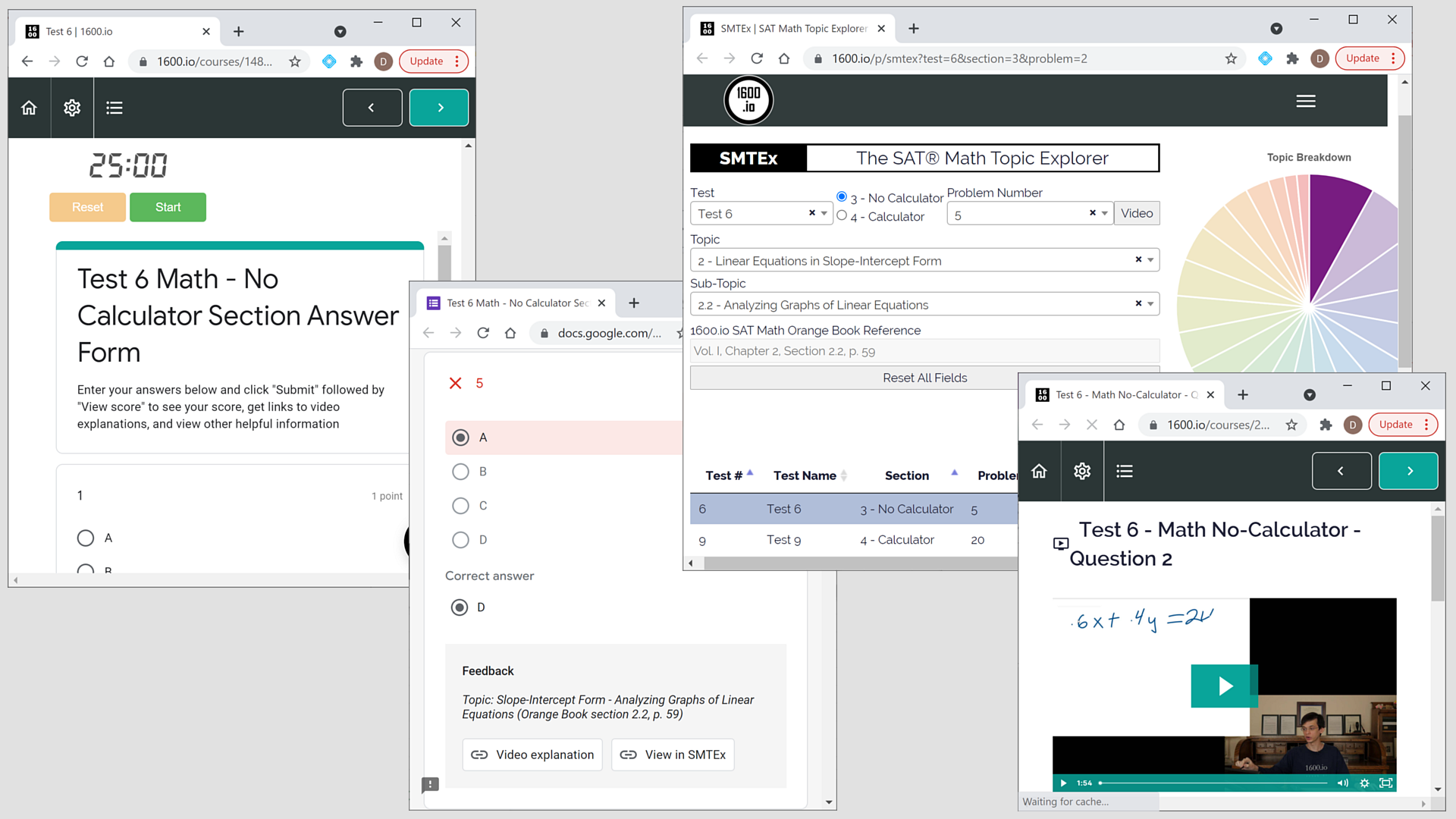Clear the Sub-Topic selection with the x
The image size is (1456, 819).
point(1138,303)
